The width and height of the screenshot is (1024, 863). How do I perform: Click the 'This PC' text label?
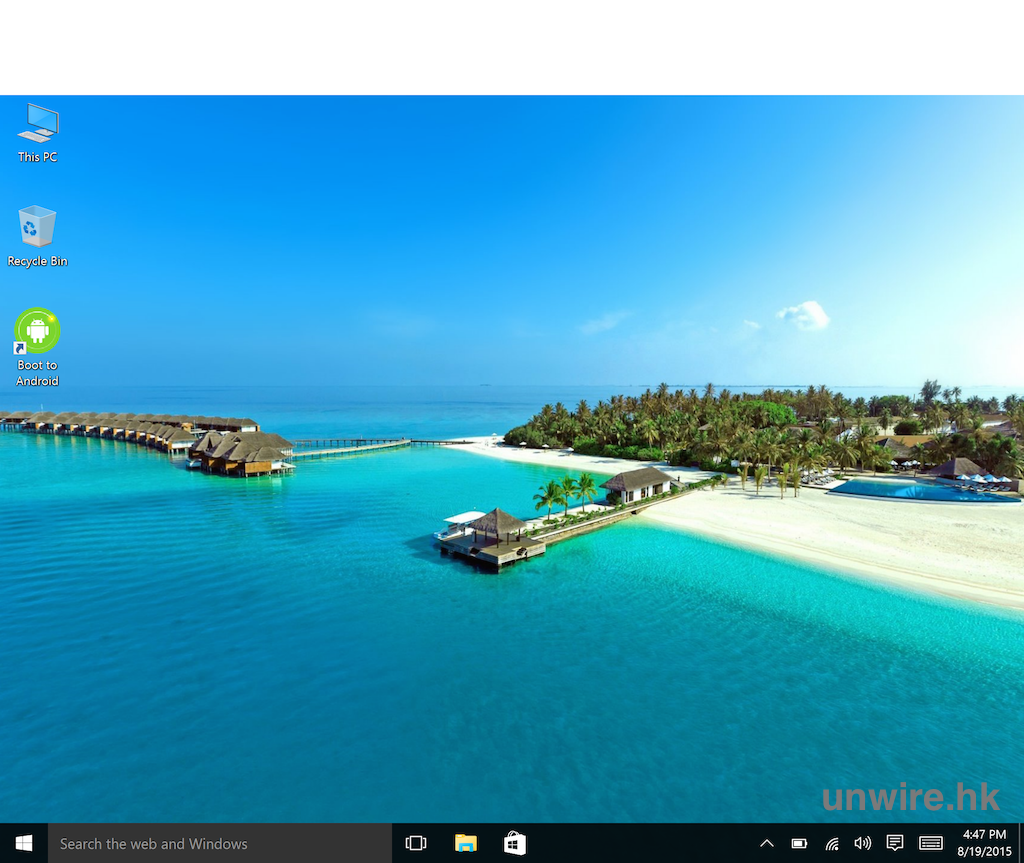coord(38,157)
